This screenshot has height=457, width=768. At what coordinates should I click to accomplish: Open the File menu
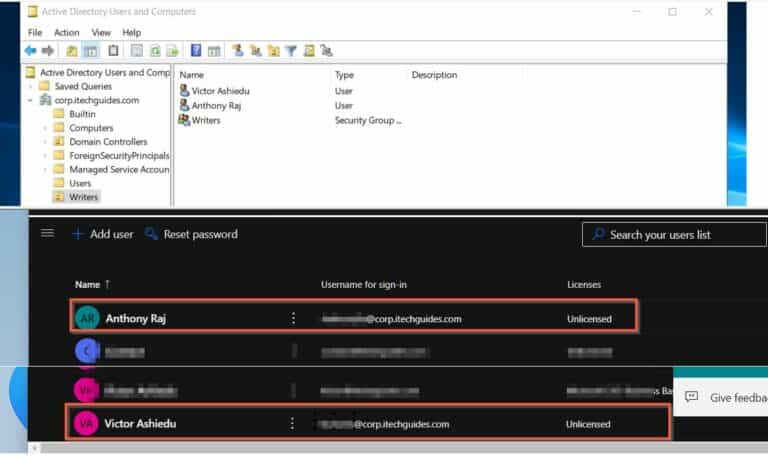35,32
